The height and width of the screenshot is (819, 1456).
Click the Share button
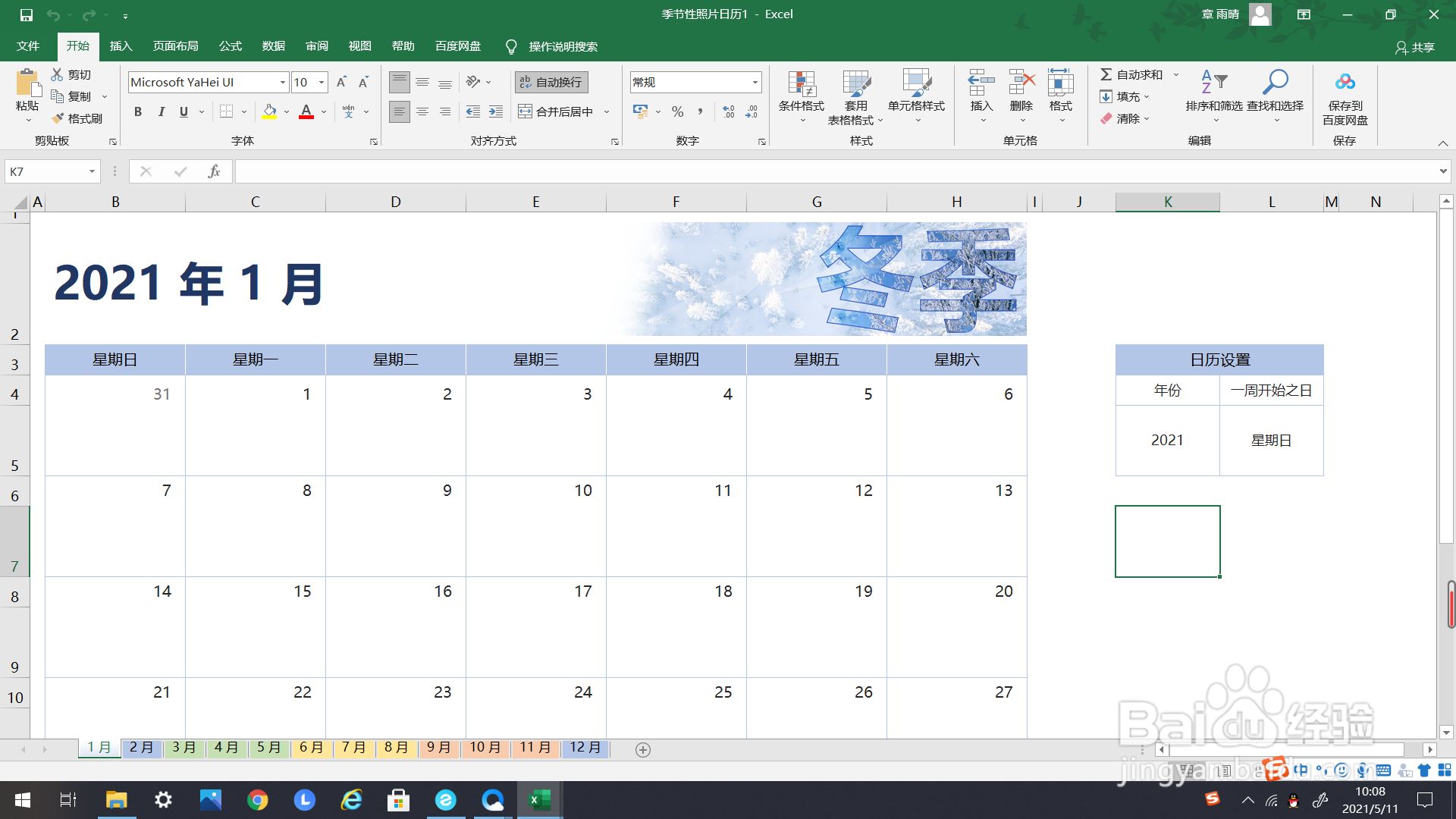[1415, 47]
